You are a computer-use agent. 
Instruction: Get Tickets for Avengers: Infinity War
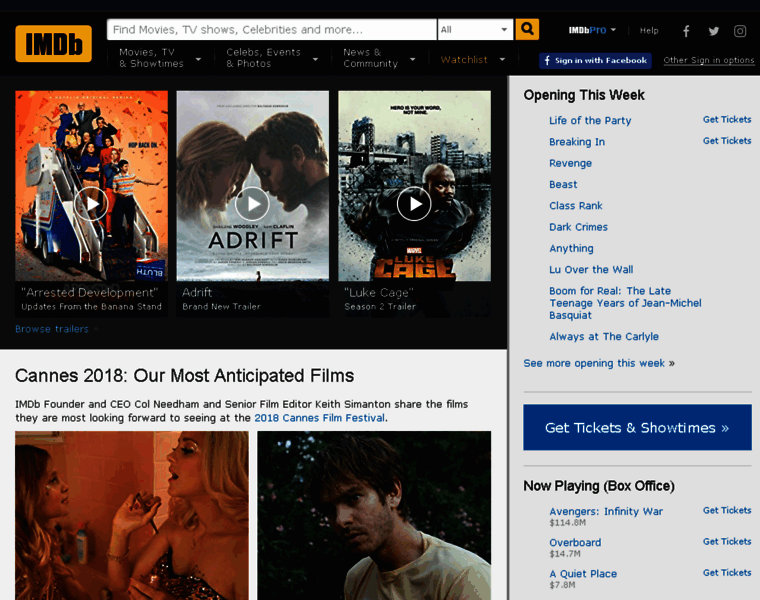(x=727, y=510)
